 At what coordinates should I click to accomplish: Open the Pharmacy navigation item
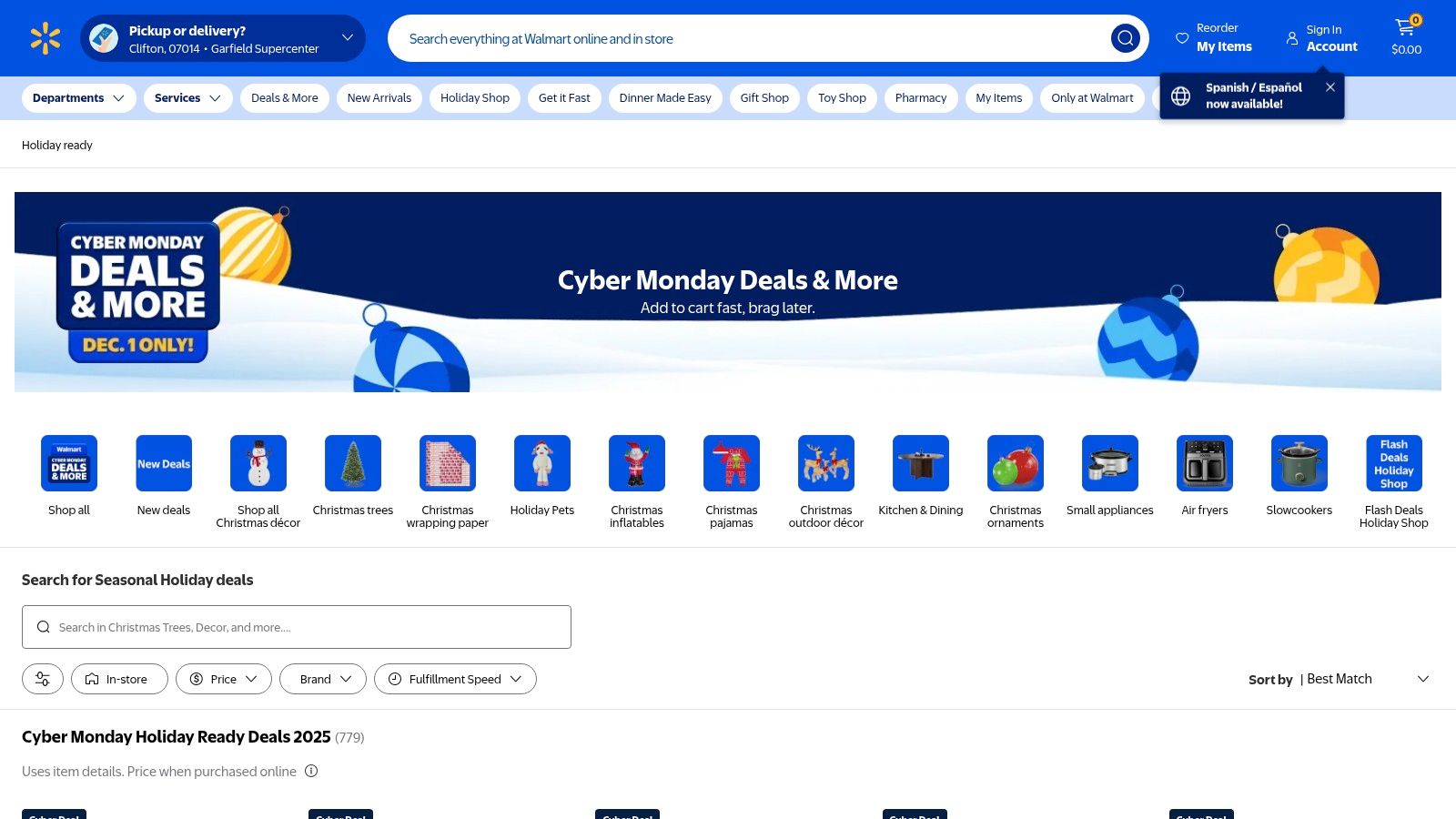tap(920, 98)
